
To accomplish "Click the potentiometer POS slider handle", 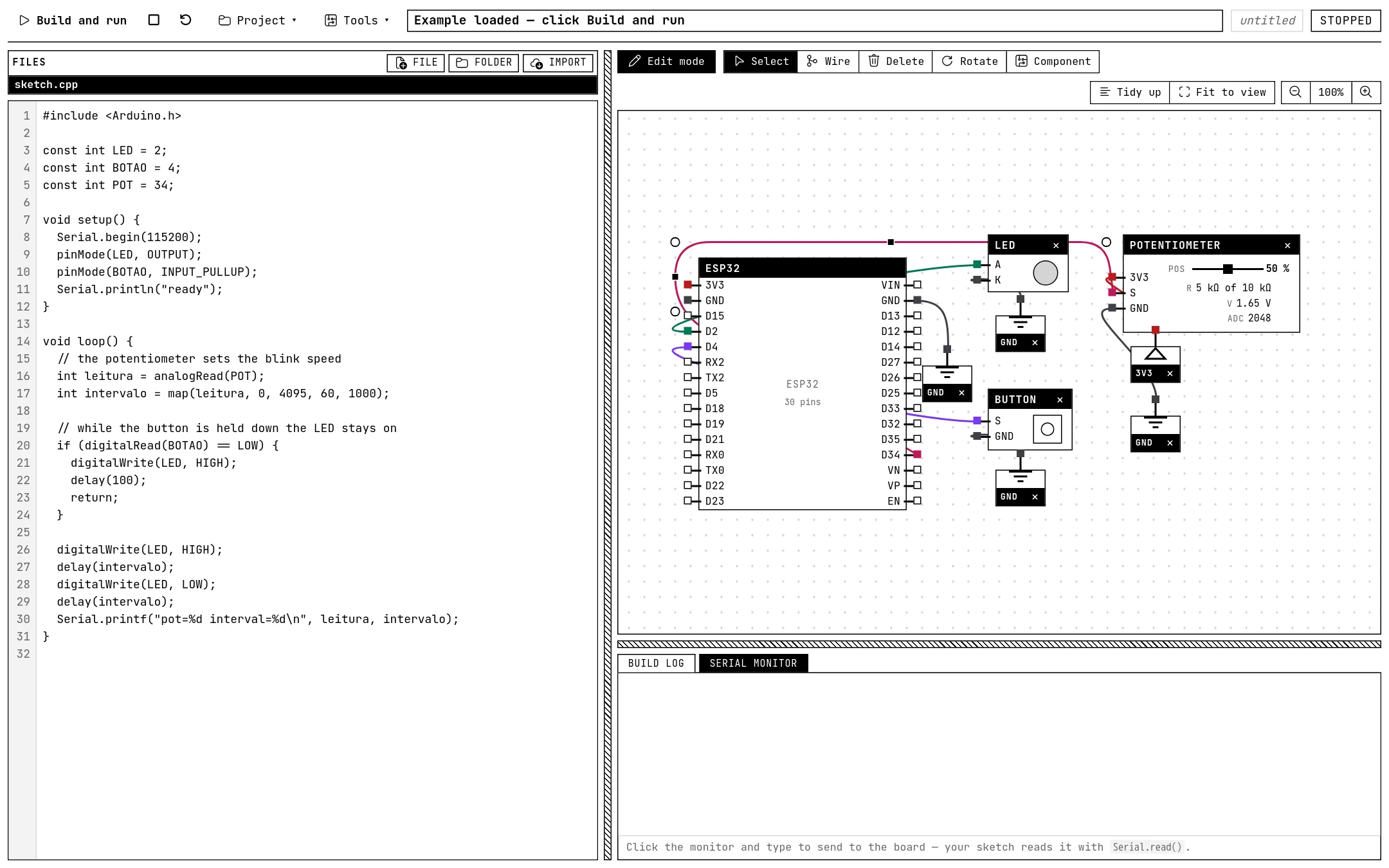I will [1228, 269].
